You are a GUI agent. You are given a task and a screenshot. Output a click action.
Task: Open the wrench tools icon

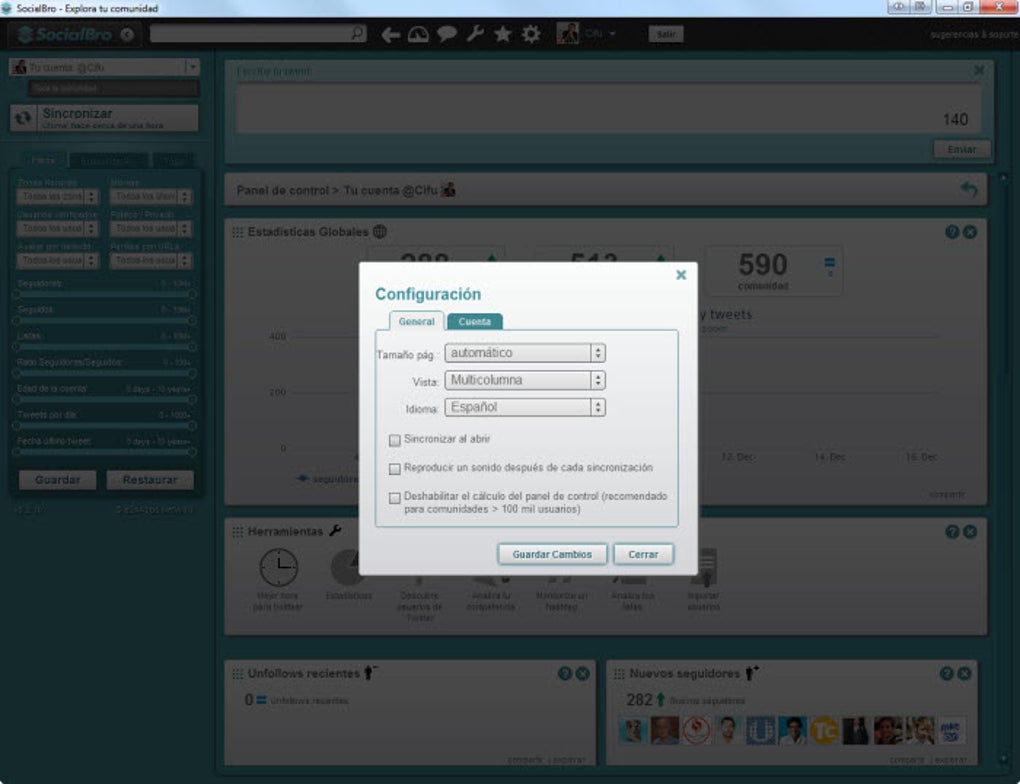click(475, 34)
